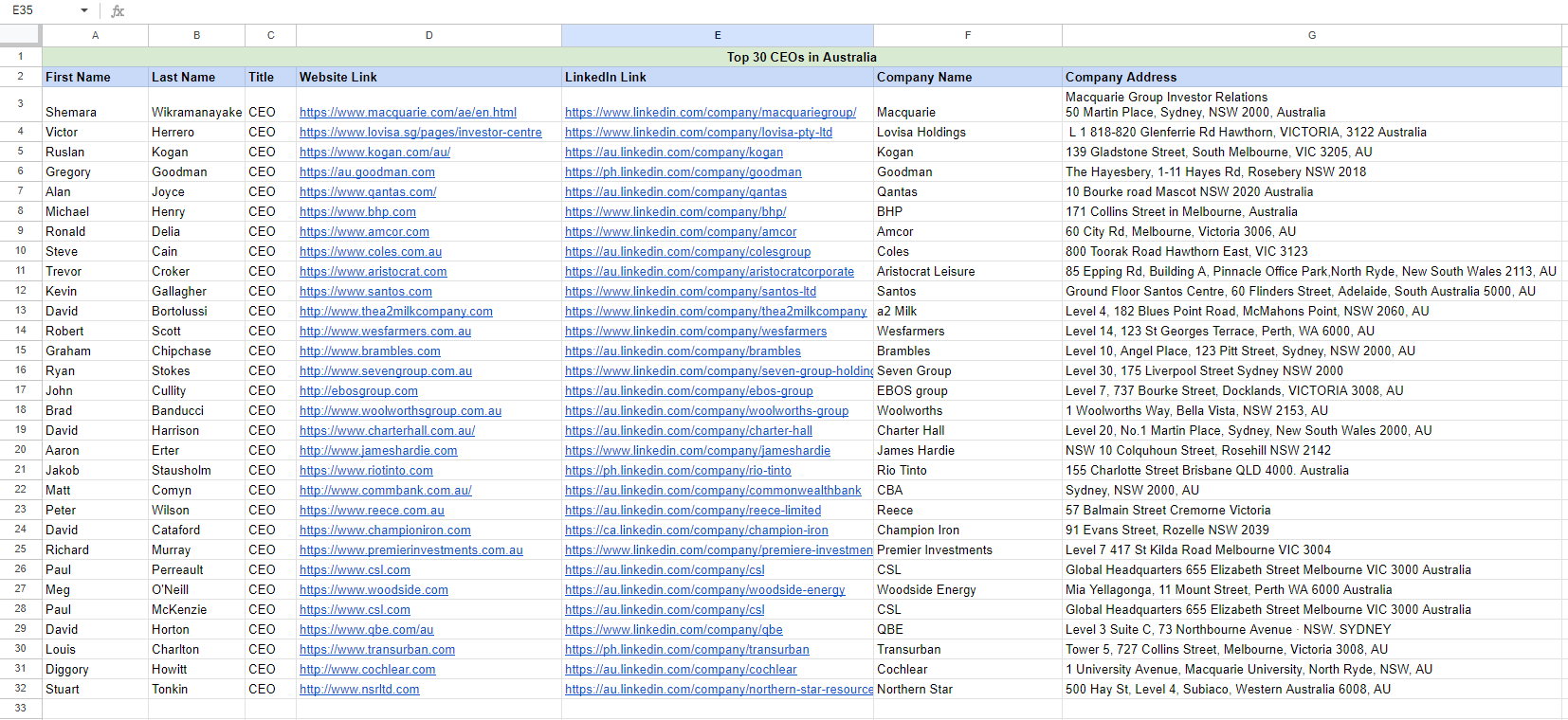Select the 'Aristocrat Leisure' company cell
Screen dimensions: 1568x720
[968, 272]
